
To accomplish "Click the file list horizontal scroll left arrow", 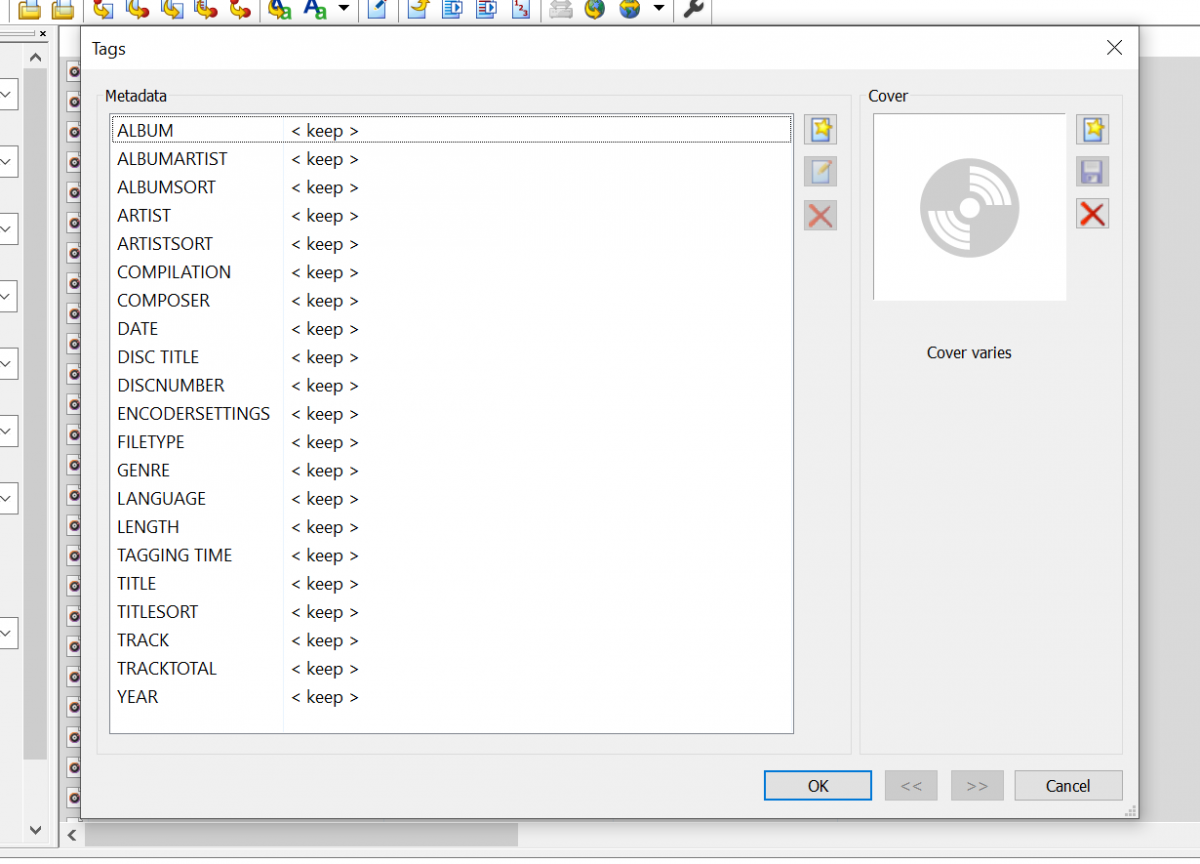I will [x=72, y=834].
